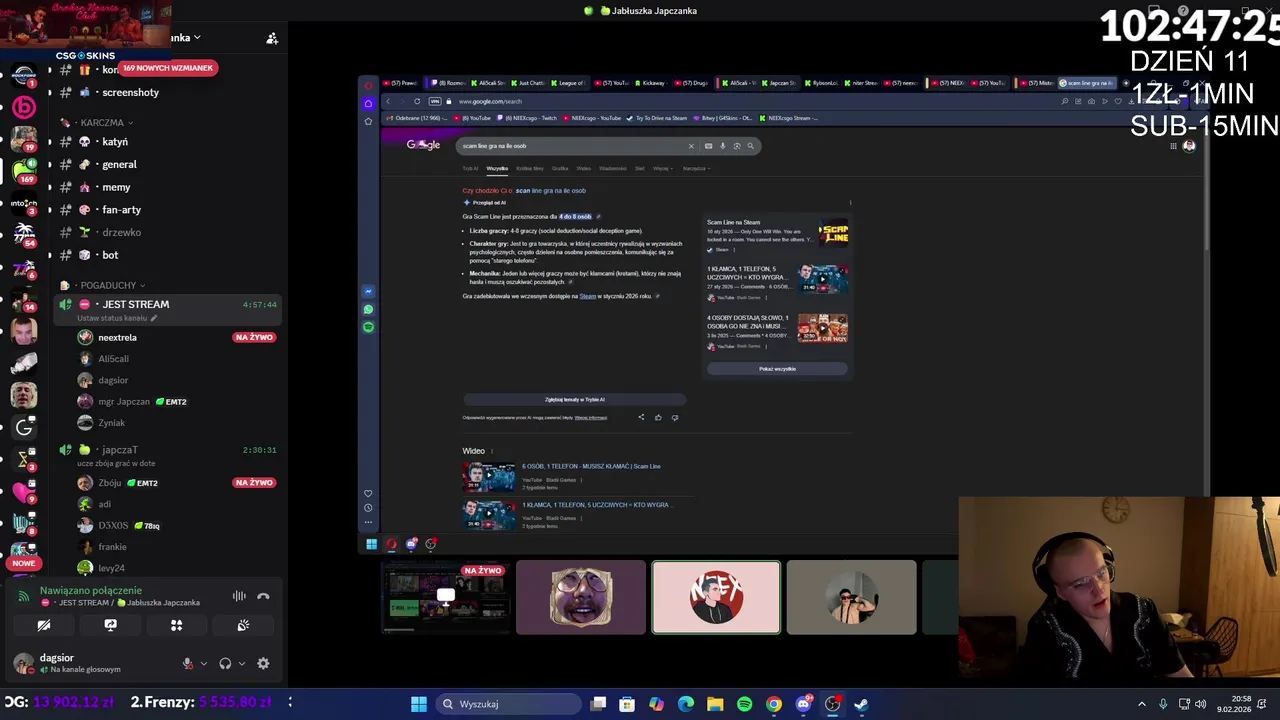Open the general channel

coord(119,164)
